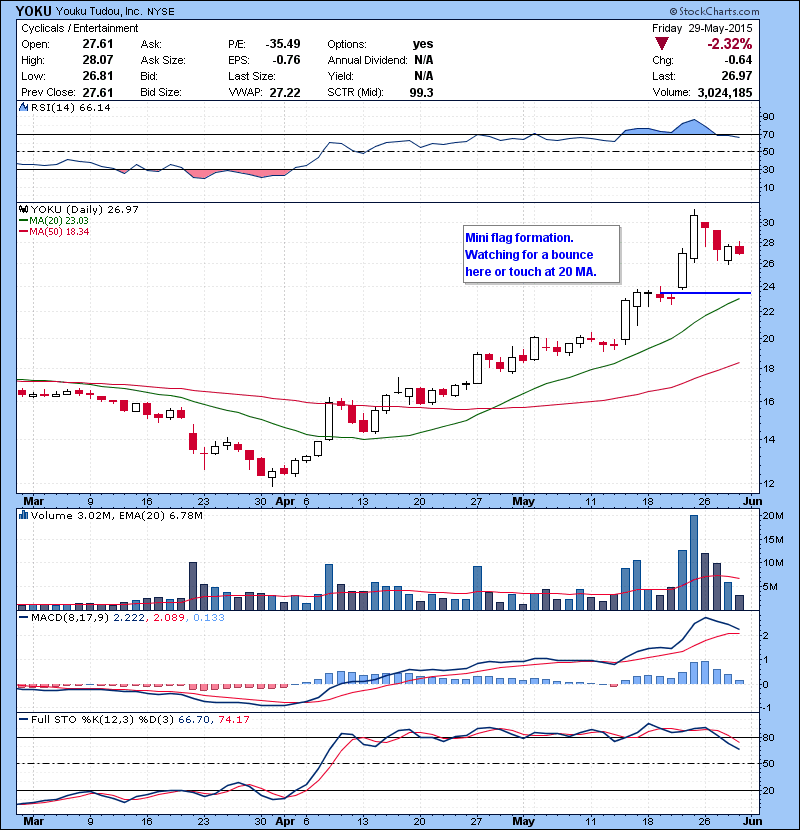
Task: Click the SCTR (Mid) value 99.3
Action: (421, 93)
